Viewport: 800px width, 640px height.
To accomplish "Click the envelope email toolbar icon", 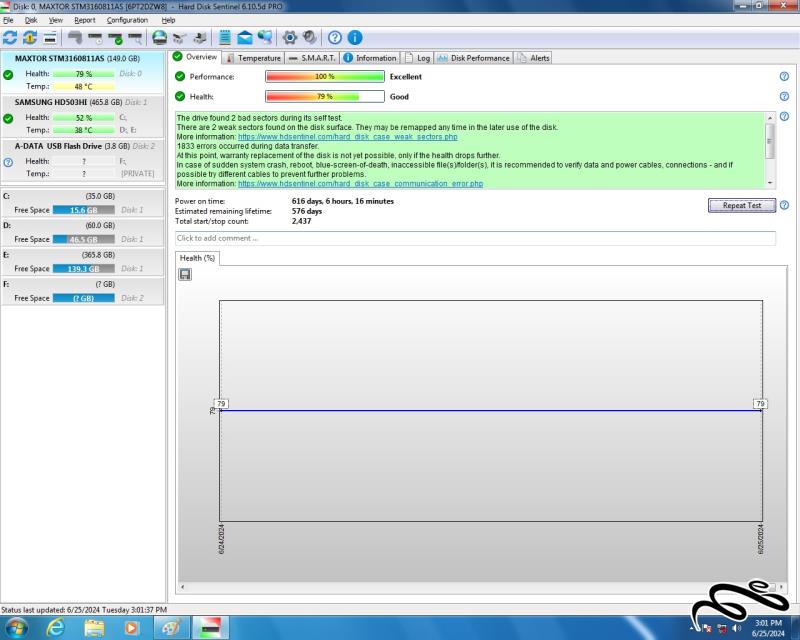I will (245, 38).
